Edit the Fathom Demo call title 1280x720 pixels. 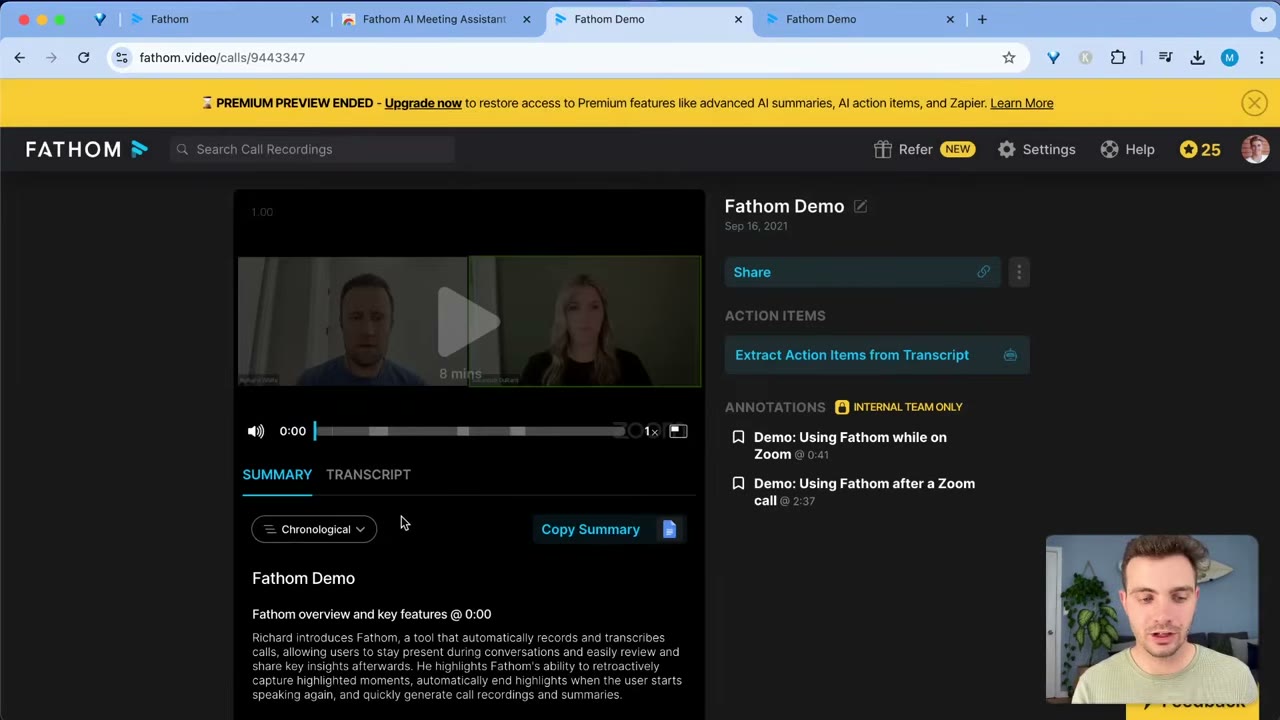[x=860, y=206]
